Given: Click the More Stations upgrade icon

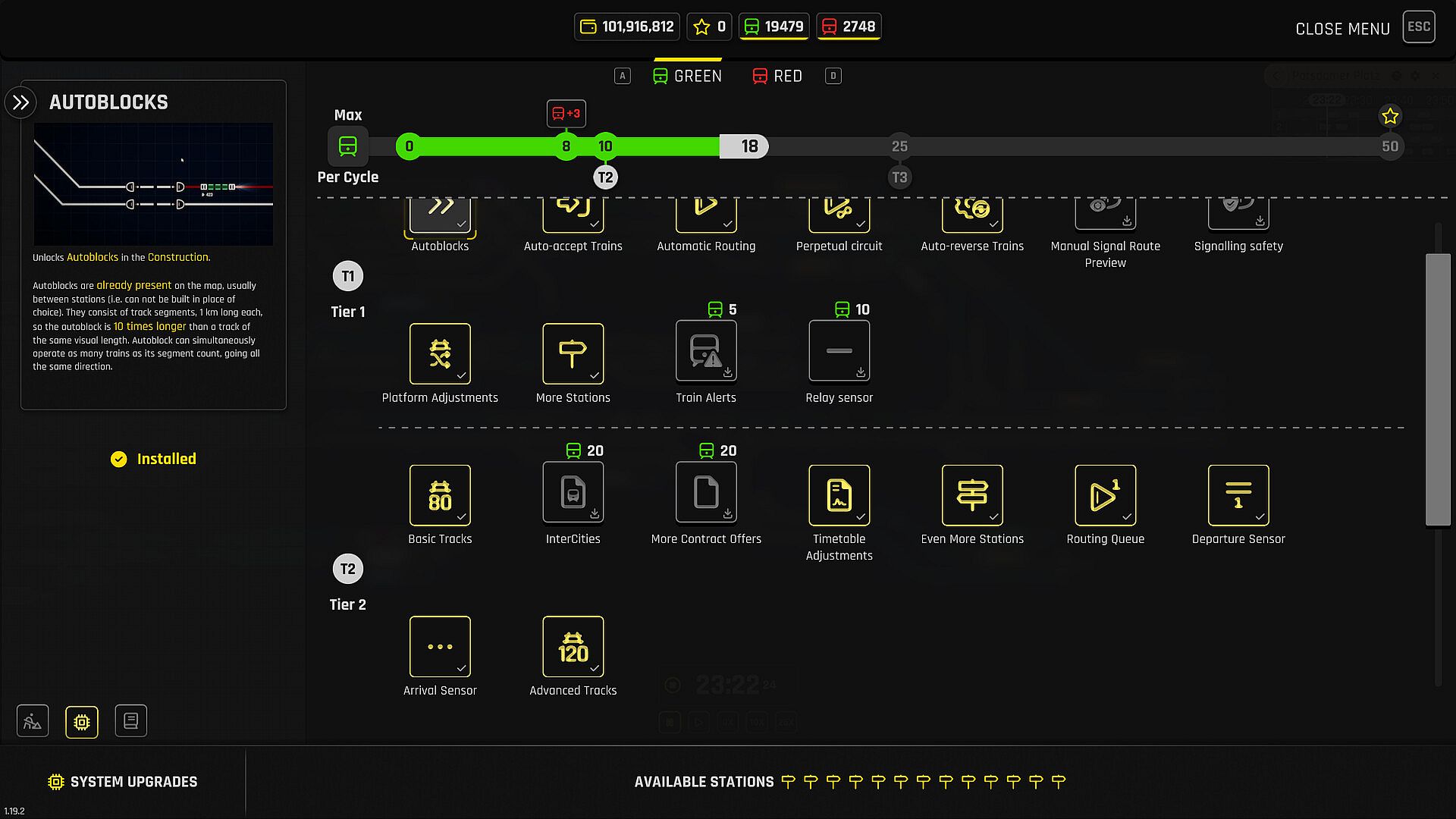Looking at the screenshot, I should [x=573, y=353].
